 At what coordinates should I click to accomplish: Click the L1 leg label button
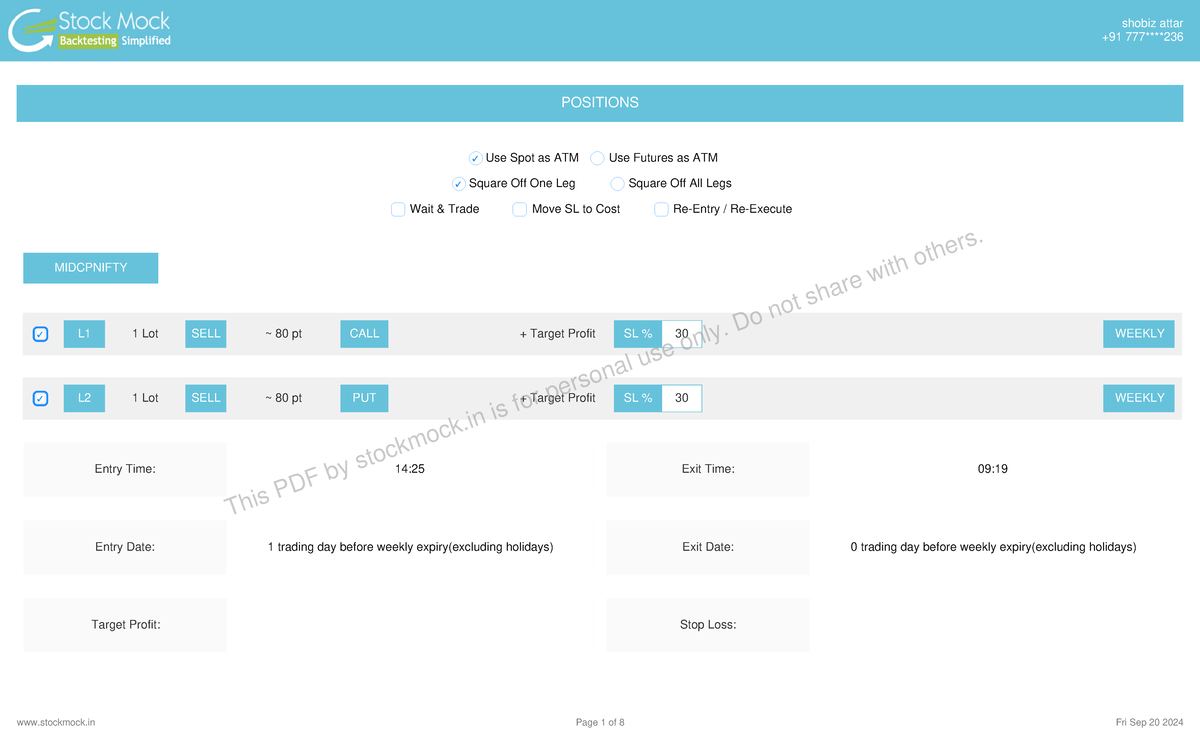[84, 334]
